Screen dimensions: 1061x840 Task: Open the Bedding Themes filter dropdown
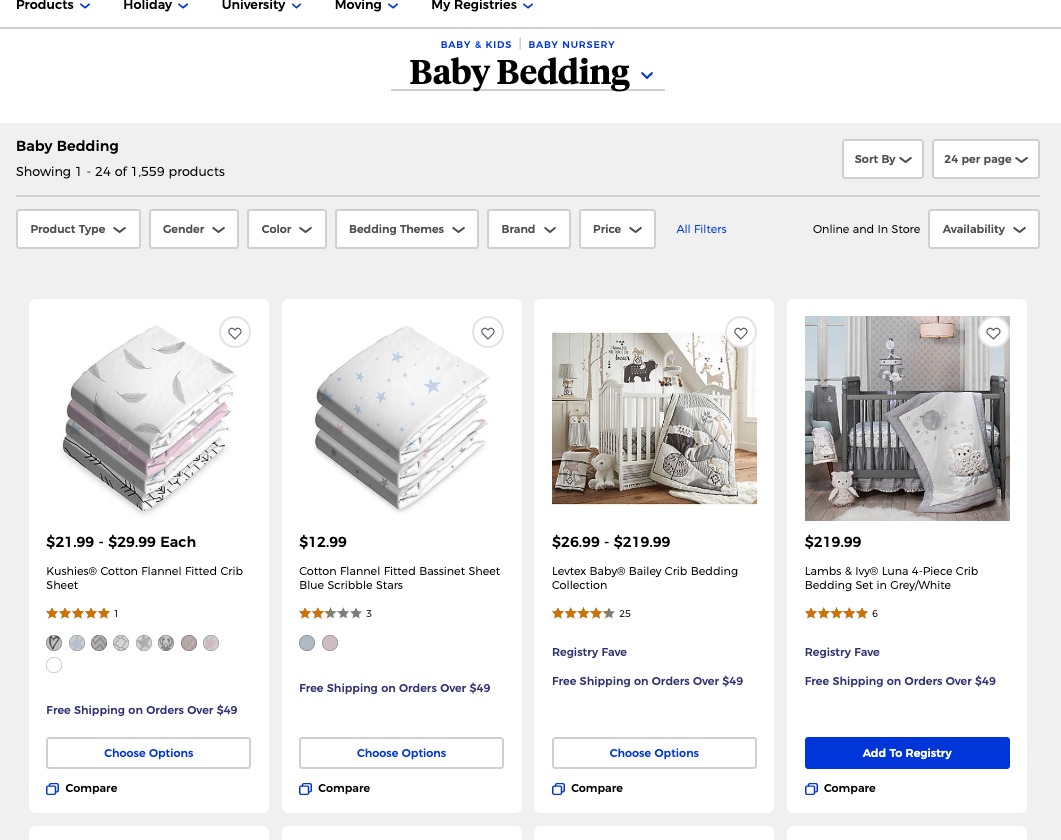[407, 229]
